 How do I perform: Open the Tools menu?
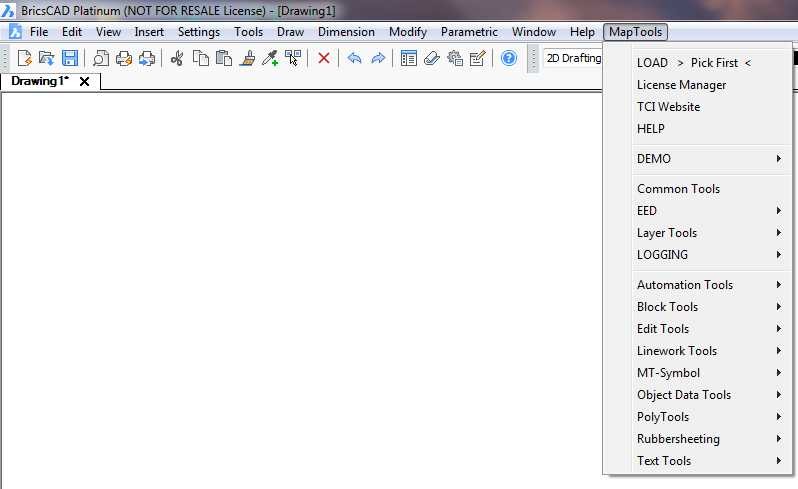[248, 32]
